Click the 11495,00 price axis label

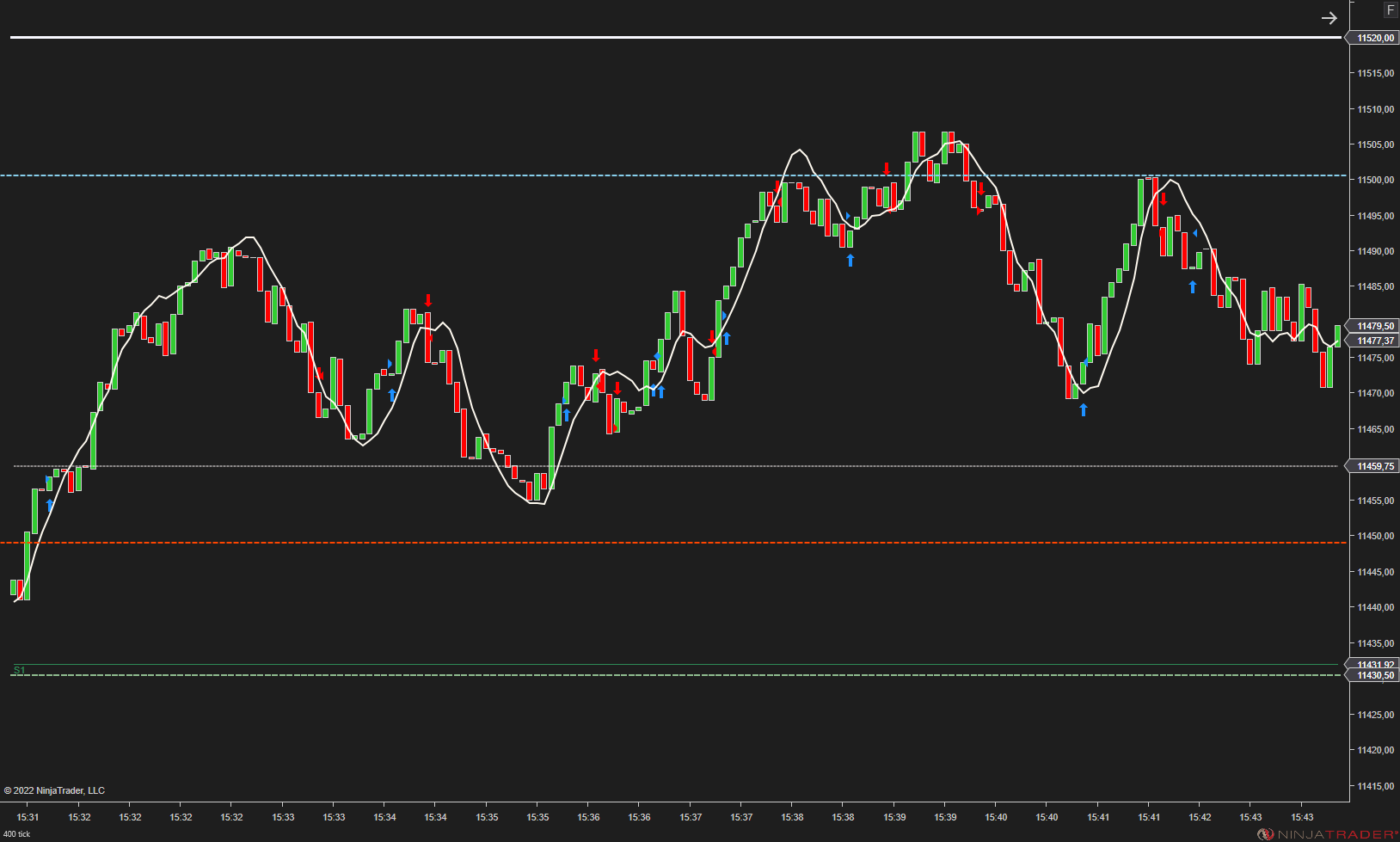pyautogui.click(x=1376, y=216)
